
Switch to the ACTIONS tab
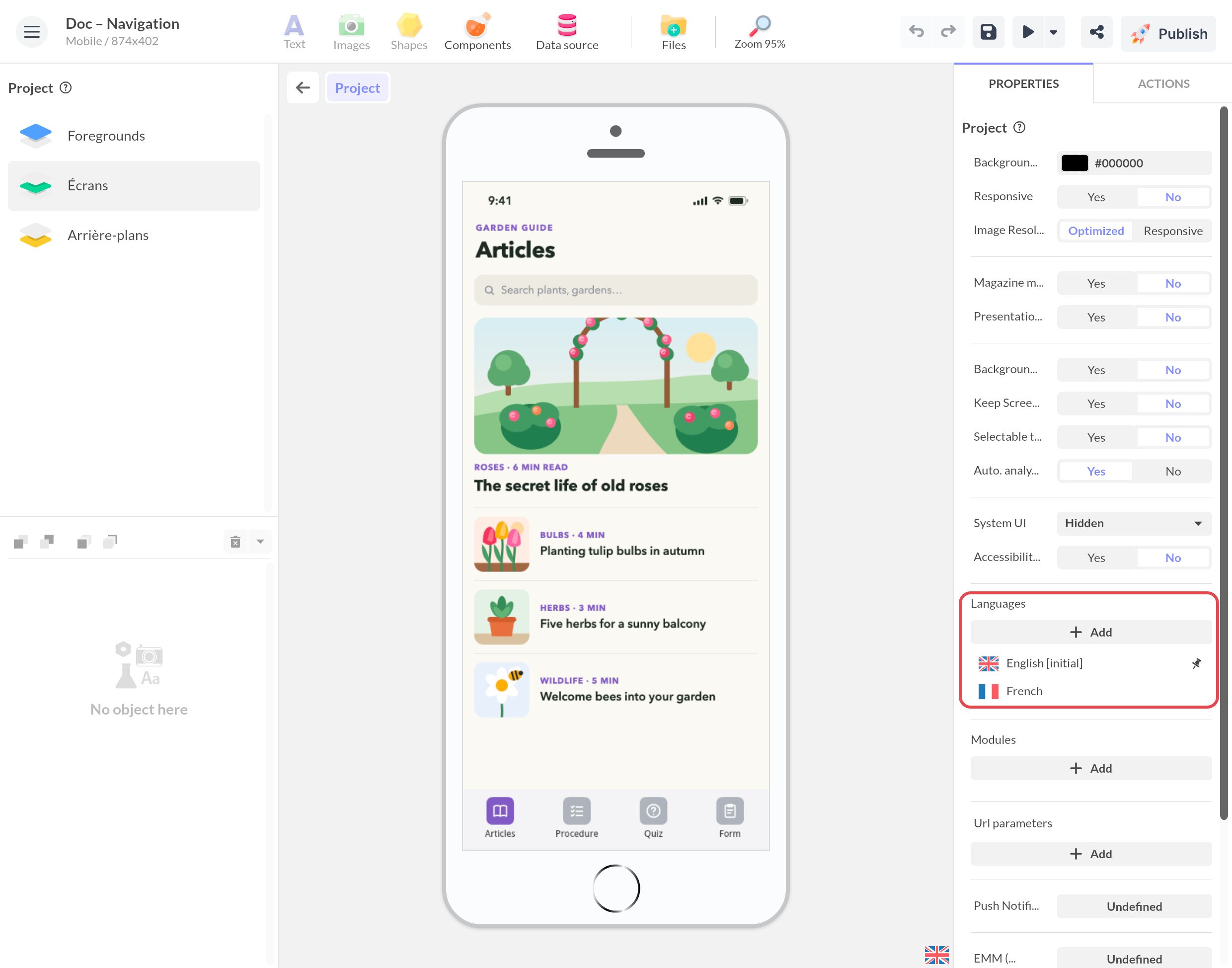coord(1163,84)
